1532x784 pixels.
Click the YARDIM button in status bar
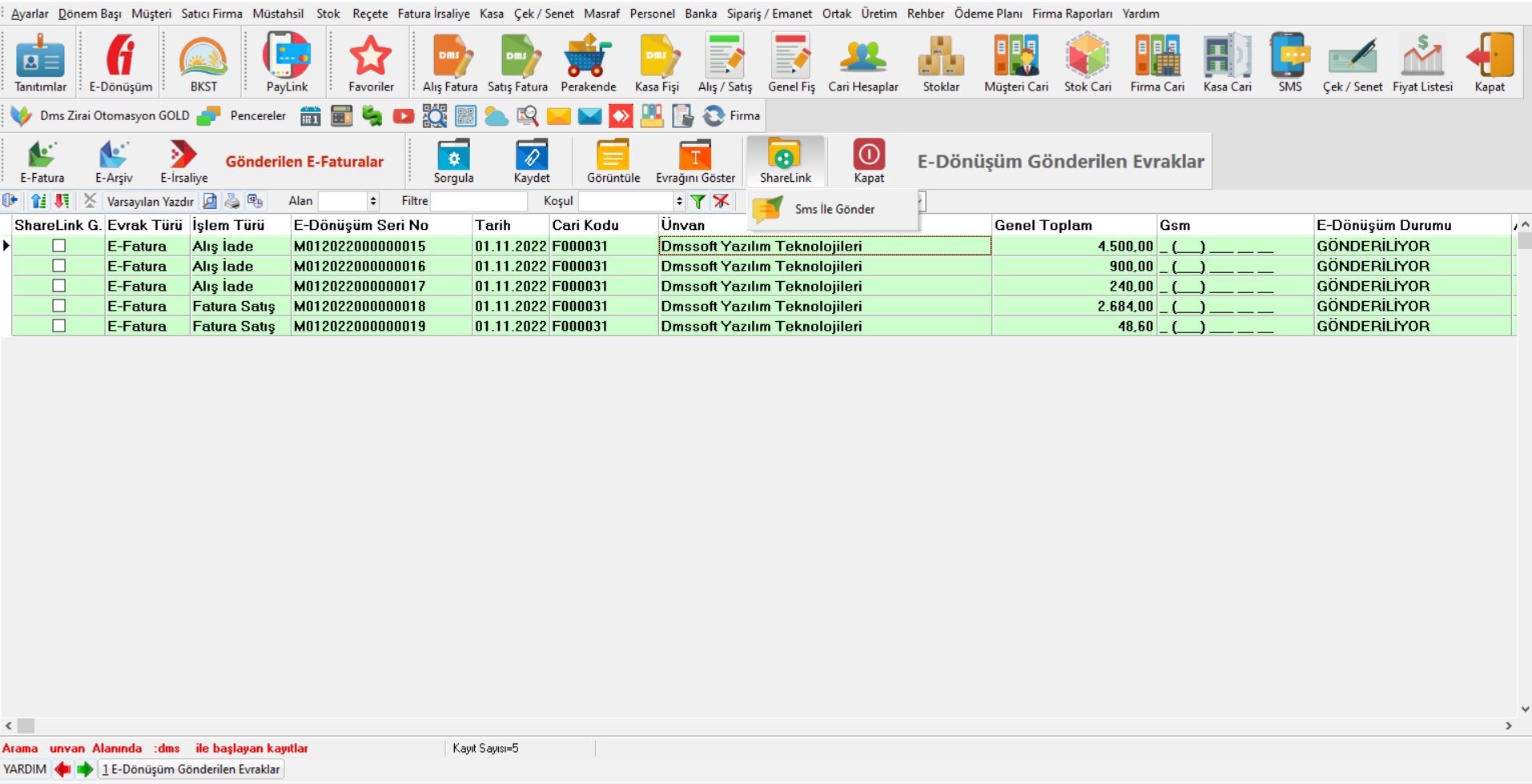pos(25,769)
